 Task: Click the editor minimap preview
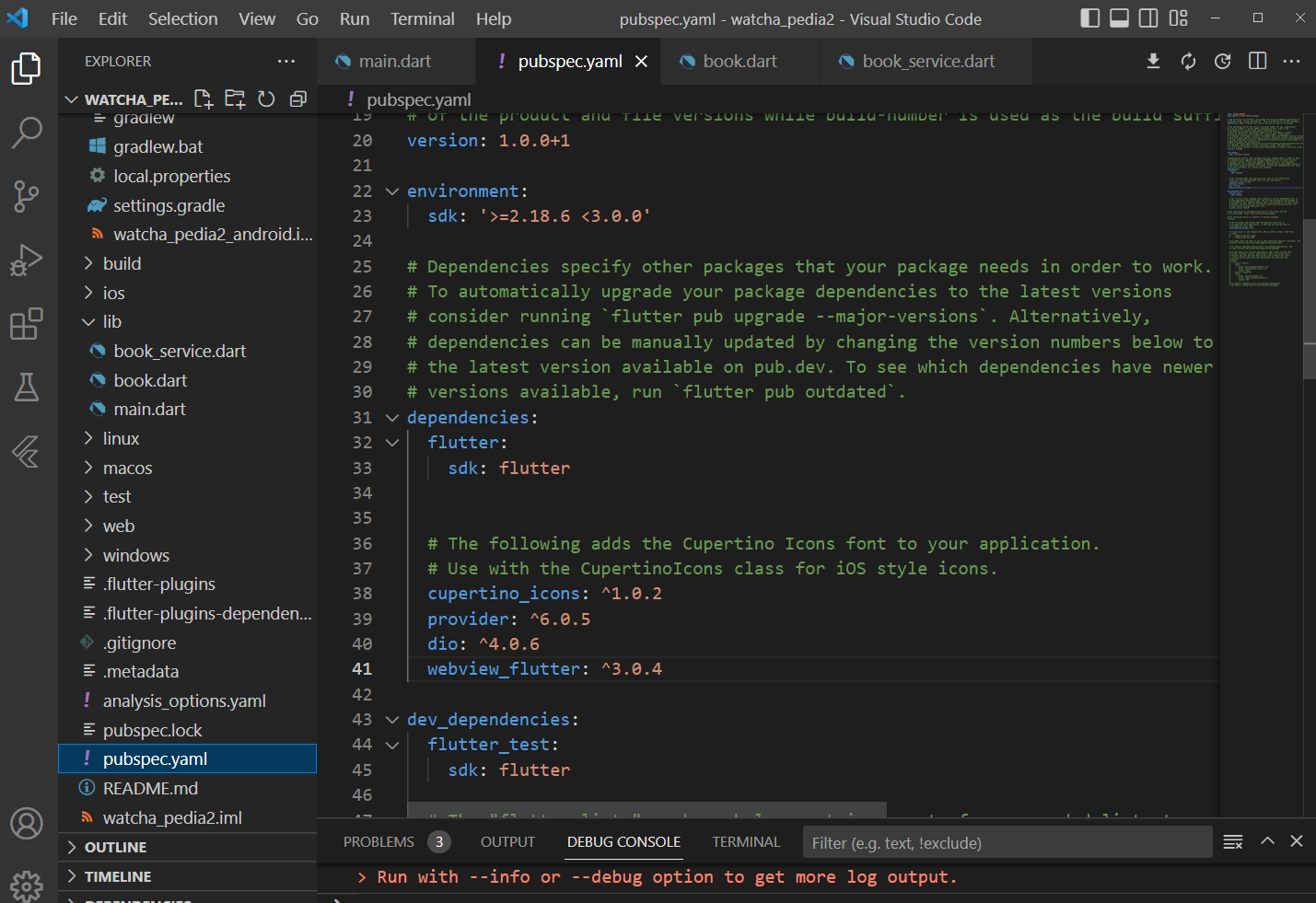(x=1264, y=201)
